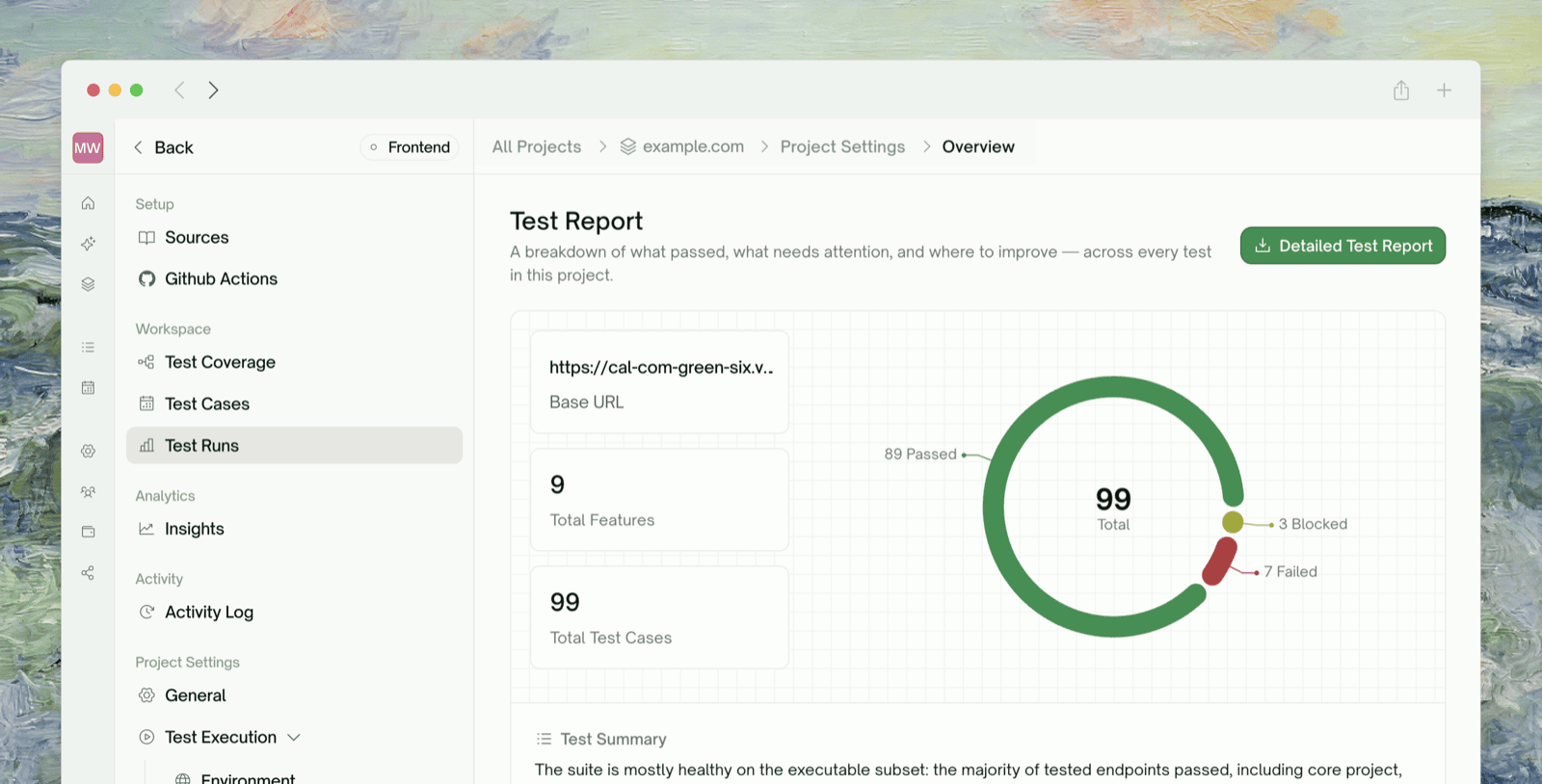1542x784 pixels.
Task: Open the wallet icon in the left rail
Action: point(88,532)
